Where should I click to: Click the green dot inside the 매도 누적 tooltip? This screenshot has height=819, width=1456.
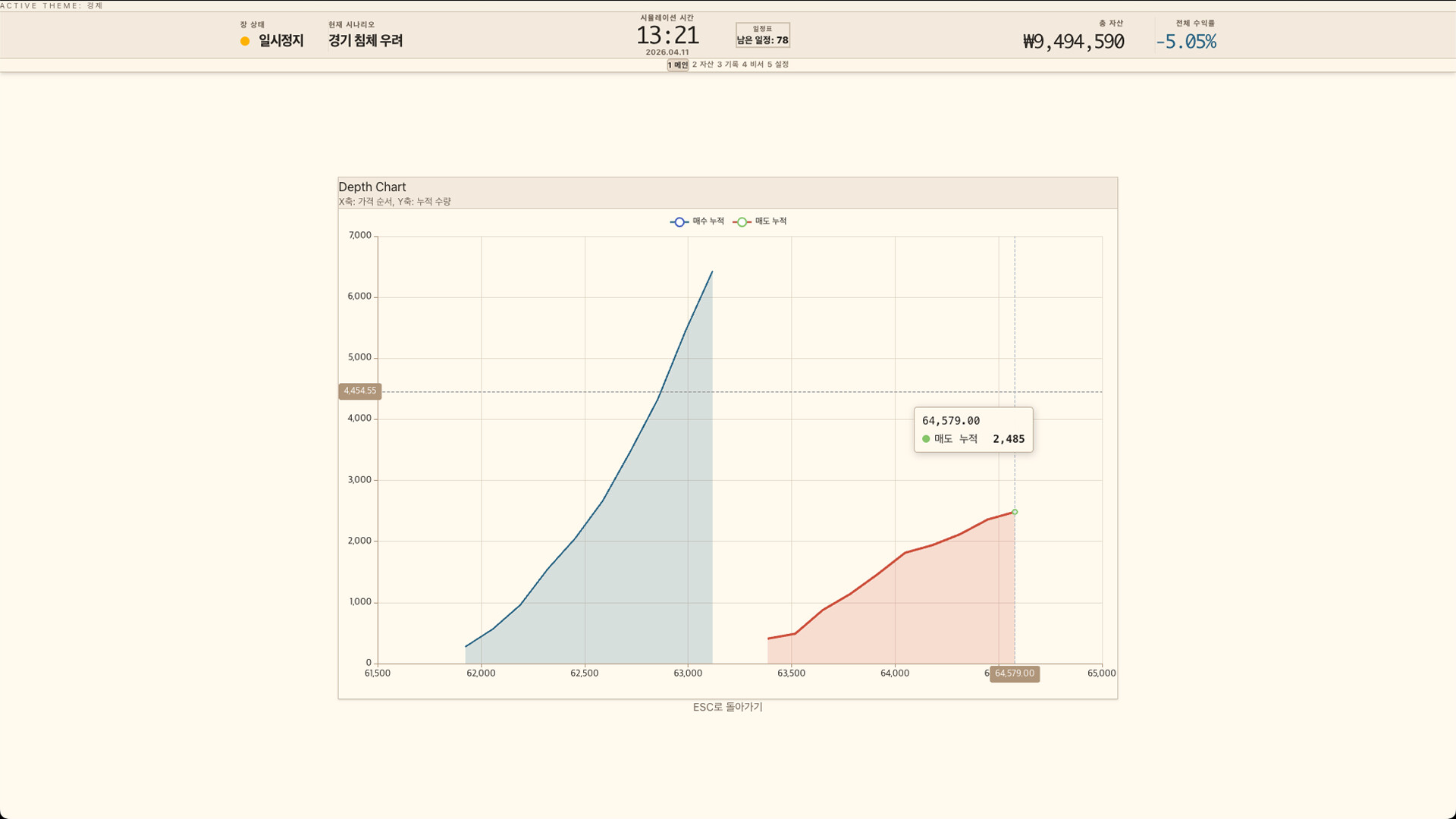click(925, 438)
